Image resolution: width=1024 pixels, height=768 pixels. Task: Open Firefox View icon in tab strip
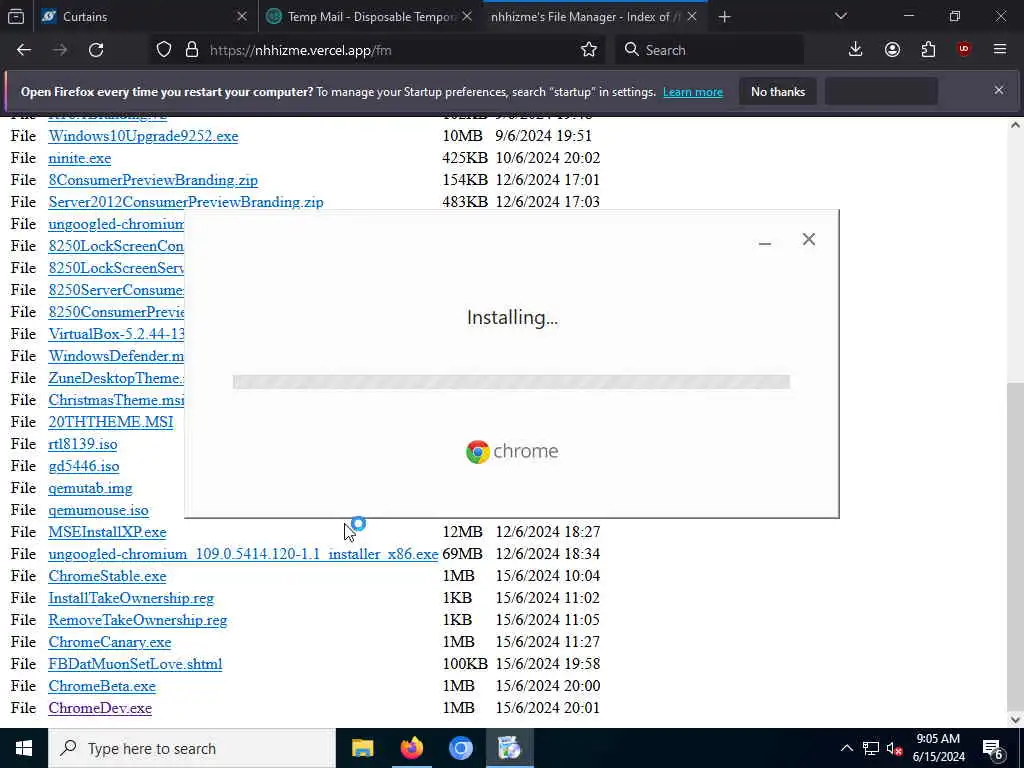[x=16, y=16]
